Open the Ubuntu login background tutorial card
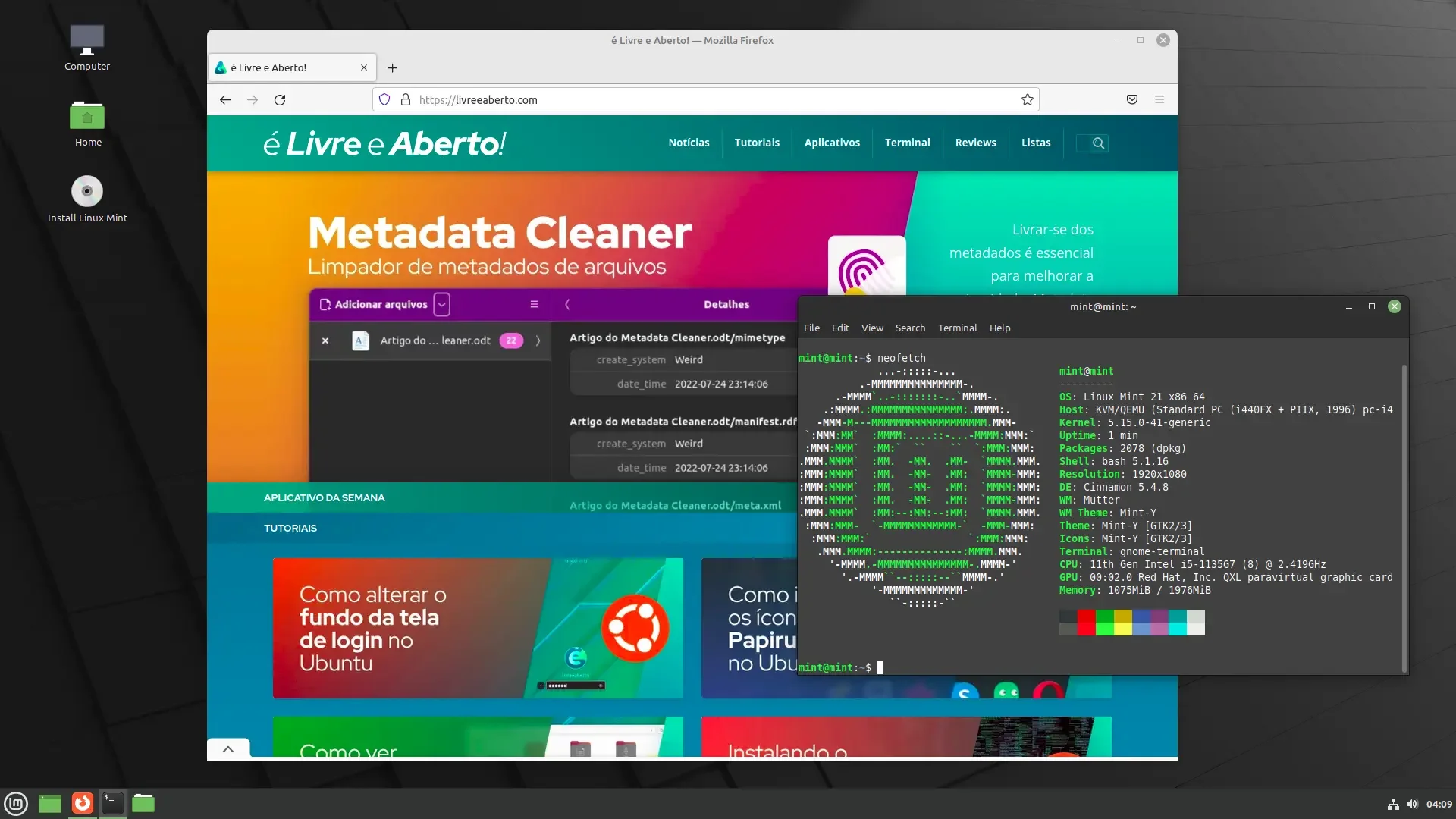The height and width of the screenshot is (819, 1456). tap(478, 628)
